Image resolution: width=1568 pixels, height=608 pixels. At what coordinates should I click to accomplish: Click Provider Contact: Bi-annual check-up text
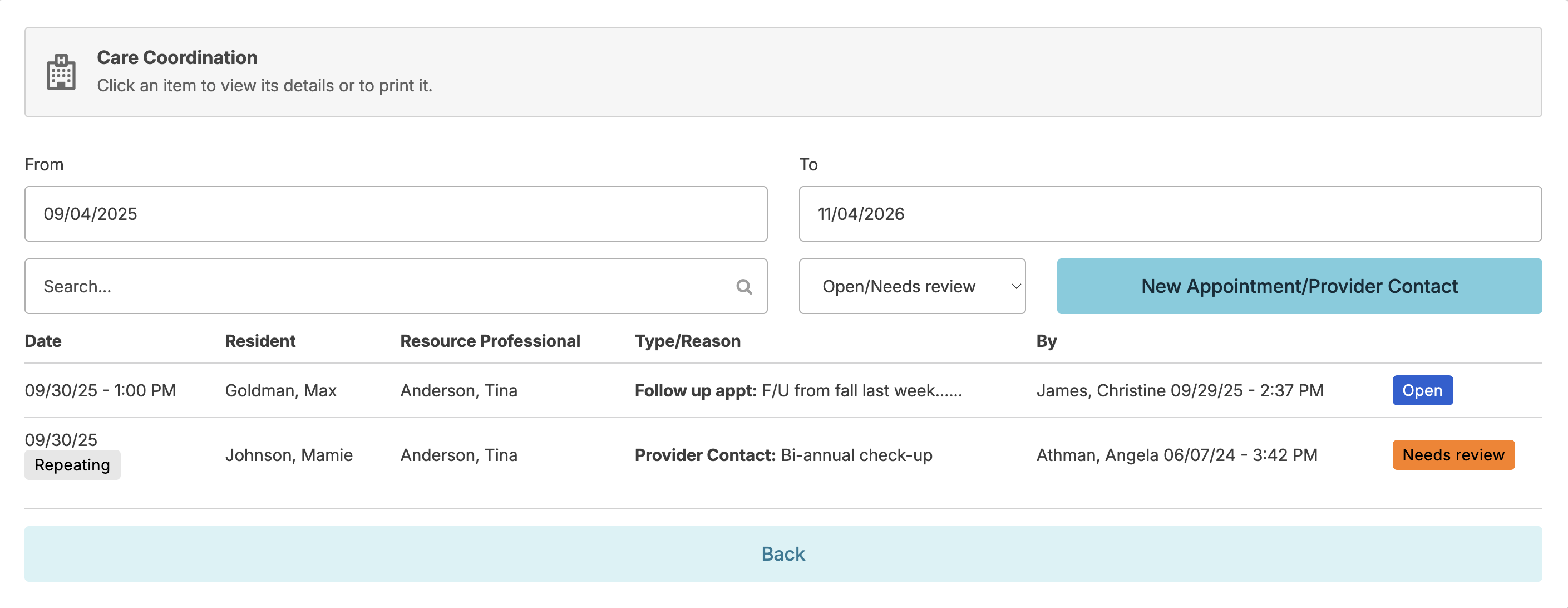783,455
